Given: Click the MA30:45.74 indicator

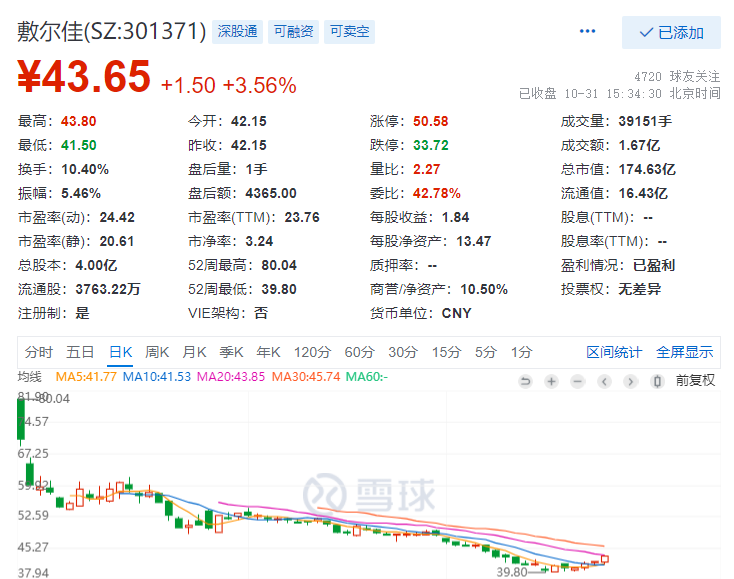Looking at the screenshot, I should point(306,376).
